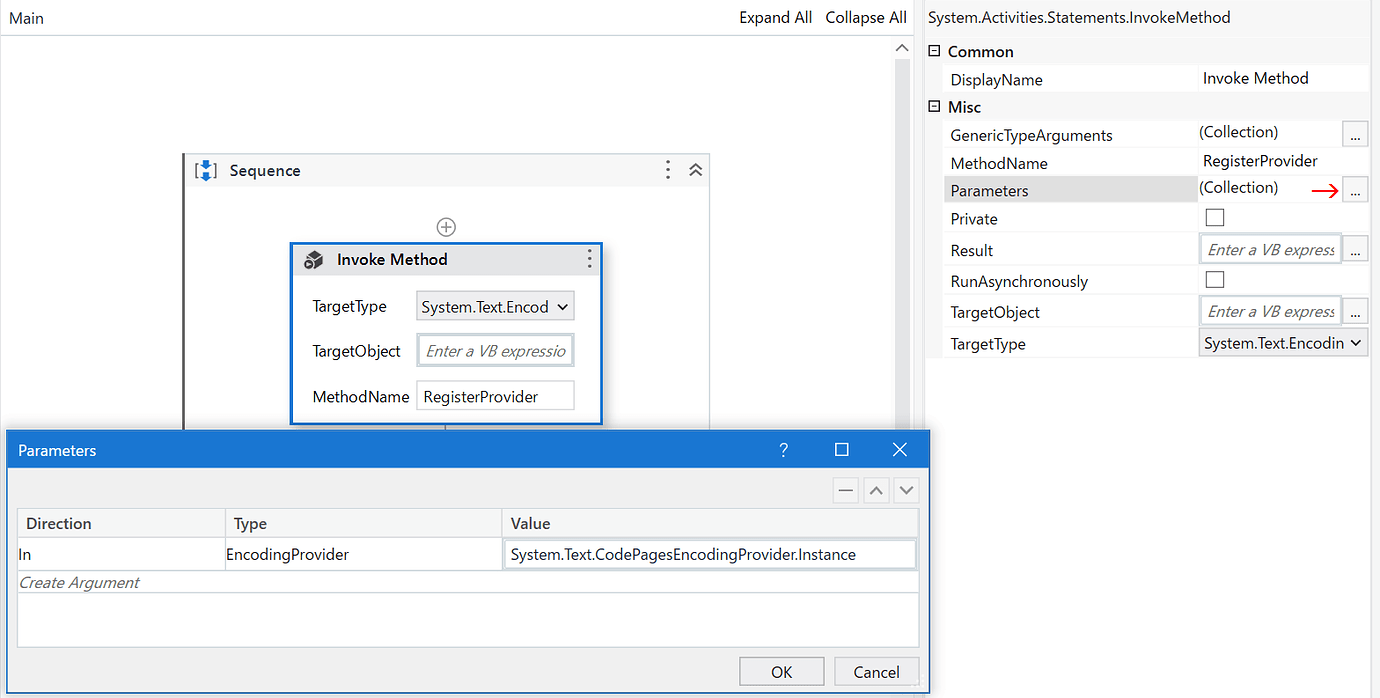Click the move argument down arrow icon

coord(906,490)
